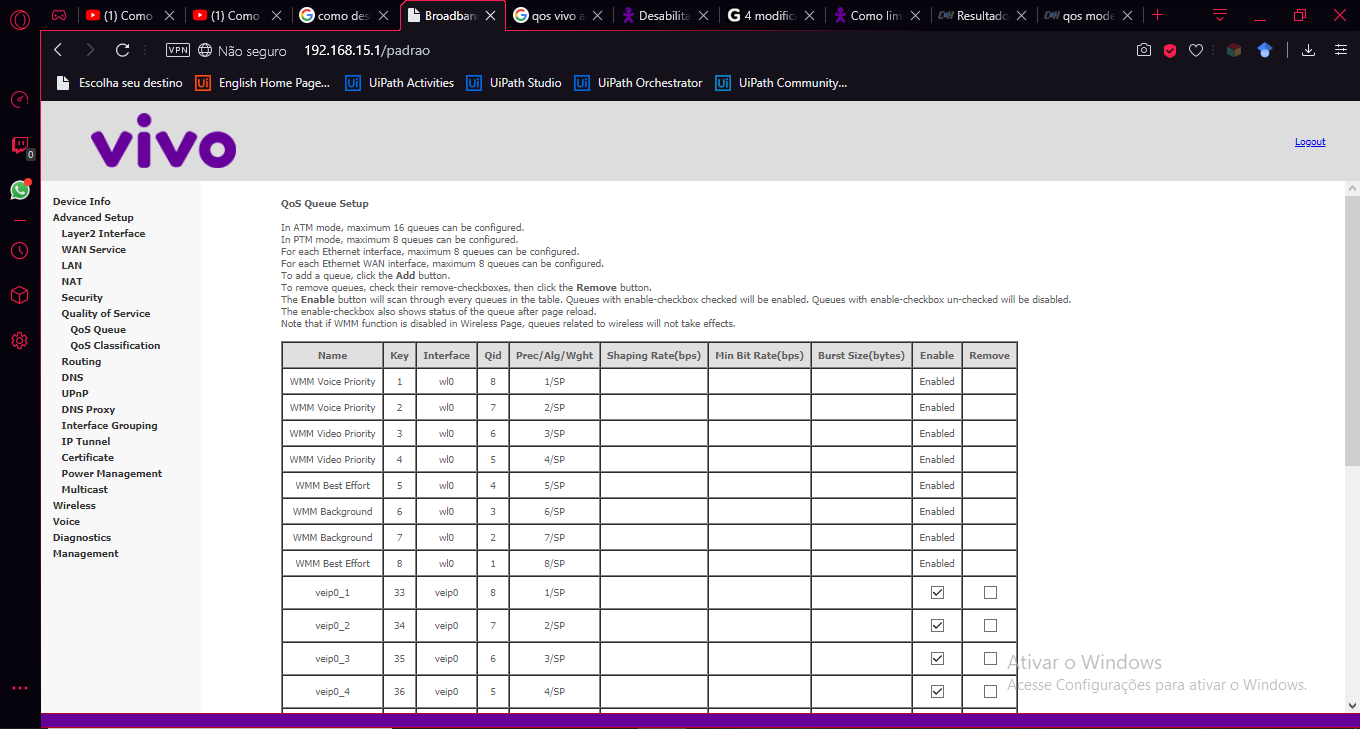Toggle the VPN badge in address bar
Screen dimensions: 1360x729
(x=178, y=50)
